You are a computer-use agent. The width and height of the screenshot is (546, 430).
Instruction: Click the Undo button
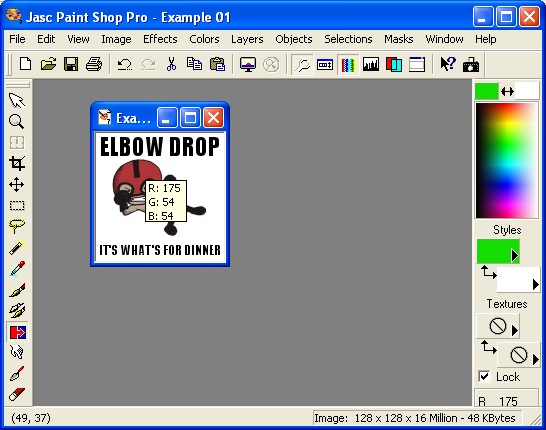(x=125, y=64)
